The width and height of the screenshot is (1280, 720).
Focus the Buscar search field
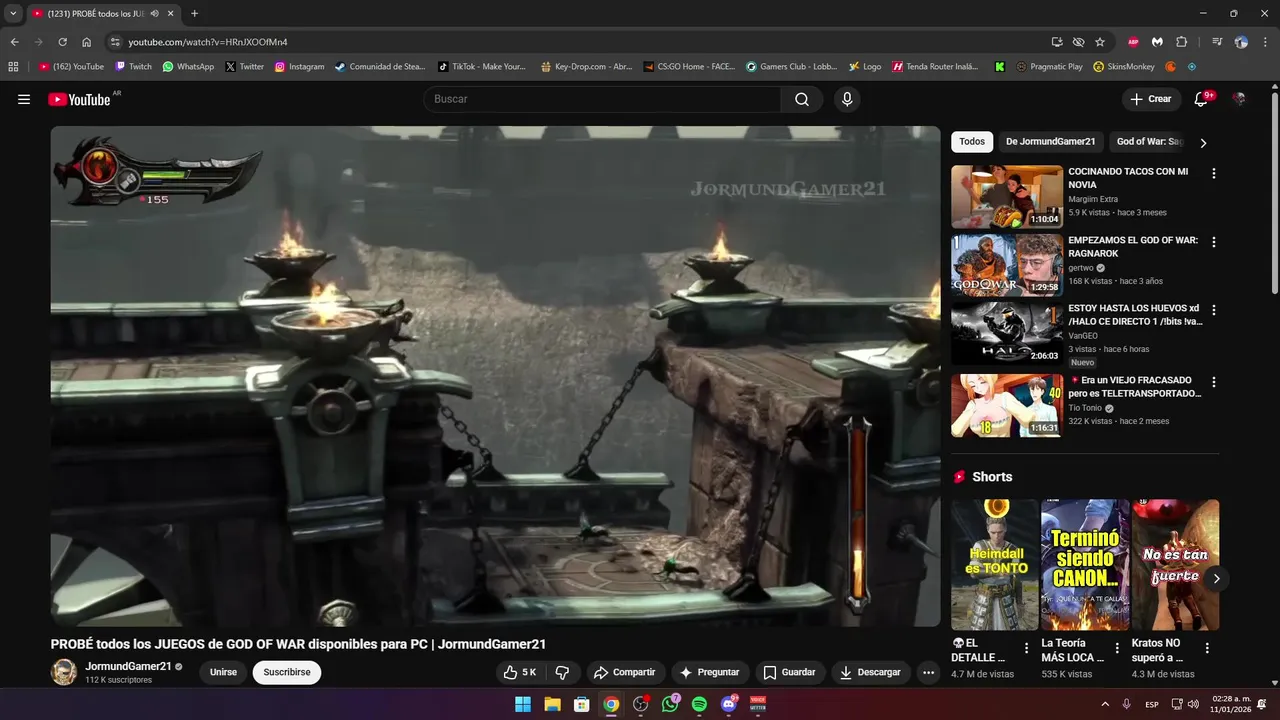coord(602,99)
